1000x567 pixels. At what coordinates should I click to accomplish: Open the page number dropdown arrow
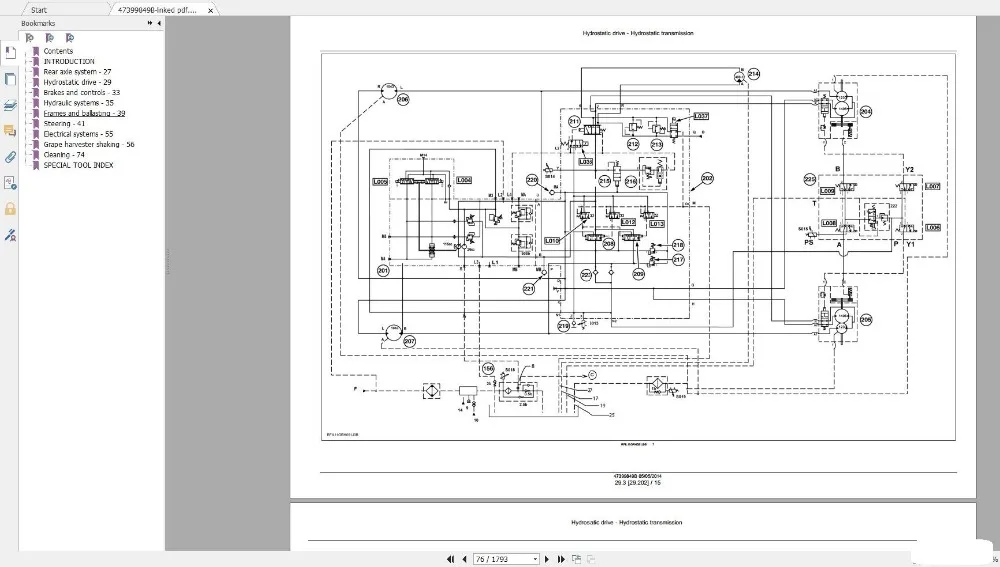[535, 559]
